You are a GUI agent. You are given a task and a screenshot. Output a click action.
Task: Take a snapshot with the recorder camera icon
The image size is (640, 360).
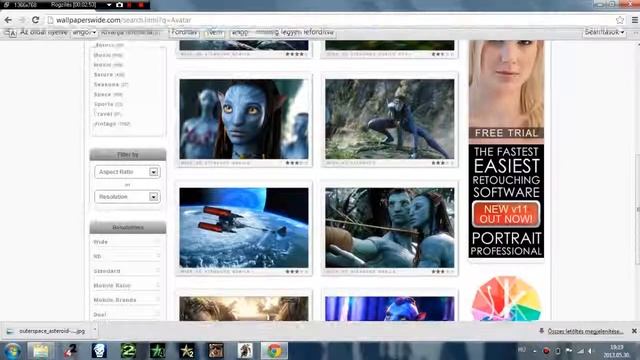pos(119,5)
